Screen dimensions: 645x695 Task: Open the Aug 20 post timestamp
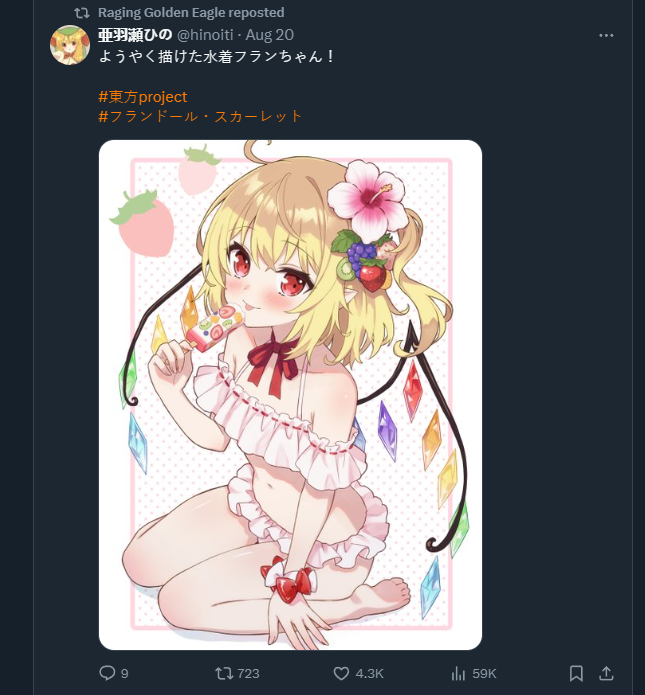[x=270, y=35]
